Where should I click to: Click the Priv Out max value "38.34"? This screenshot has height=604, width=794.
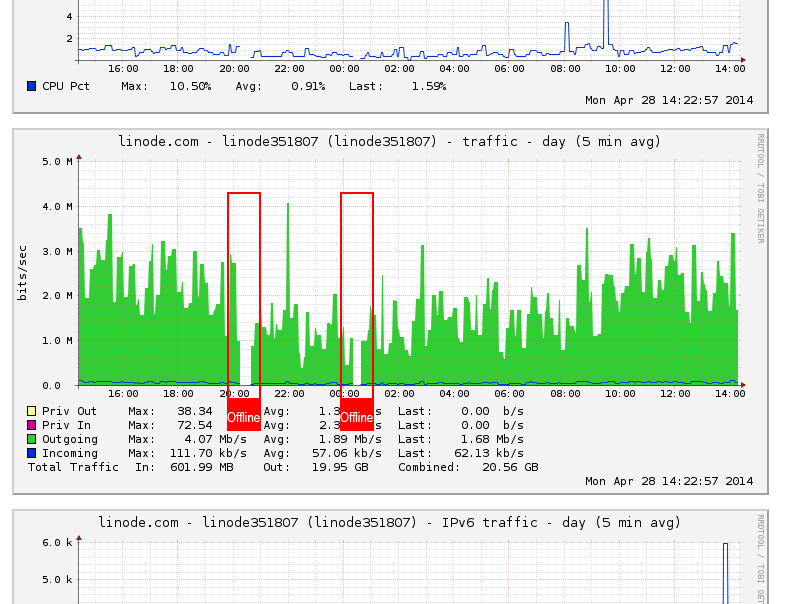(x=194, y=411)
